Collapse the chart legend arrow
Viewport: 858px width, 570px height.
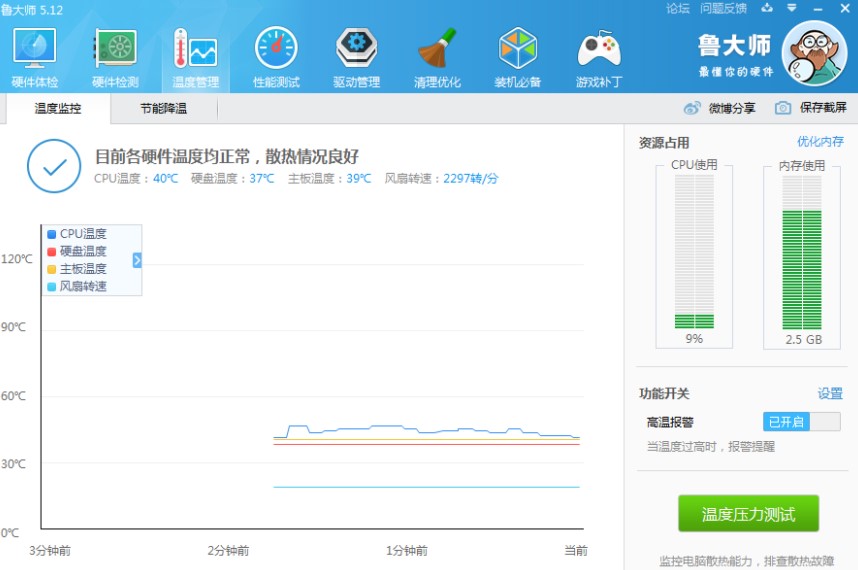(x=137, y=260)
